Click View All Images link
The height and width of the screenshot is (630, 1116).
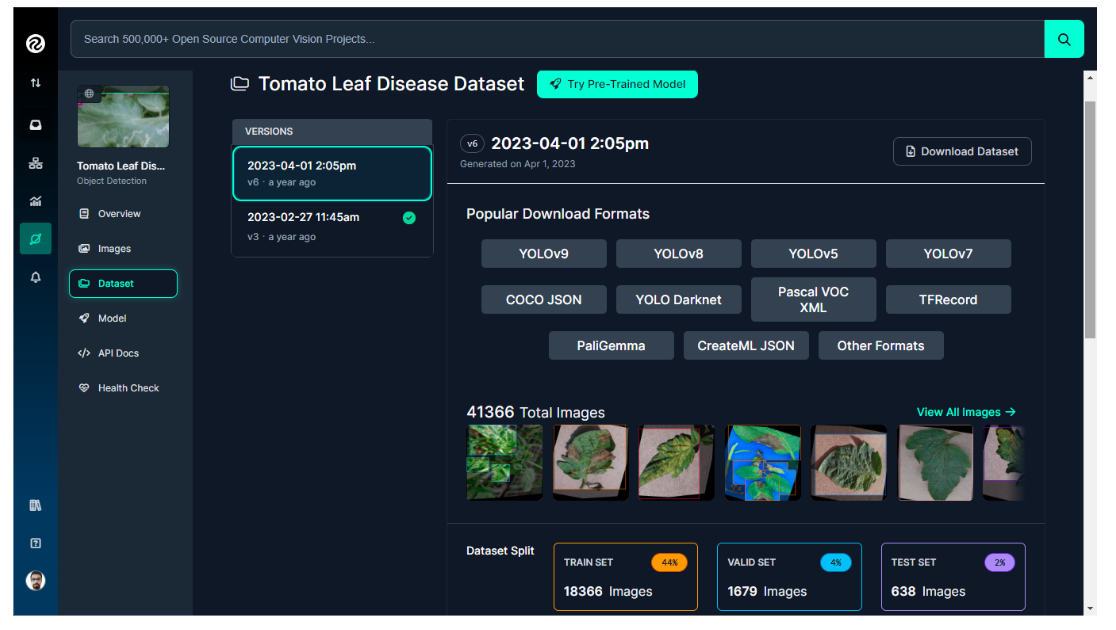coord(965,412)
